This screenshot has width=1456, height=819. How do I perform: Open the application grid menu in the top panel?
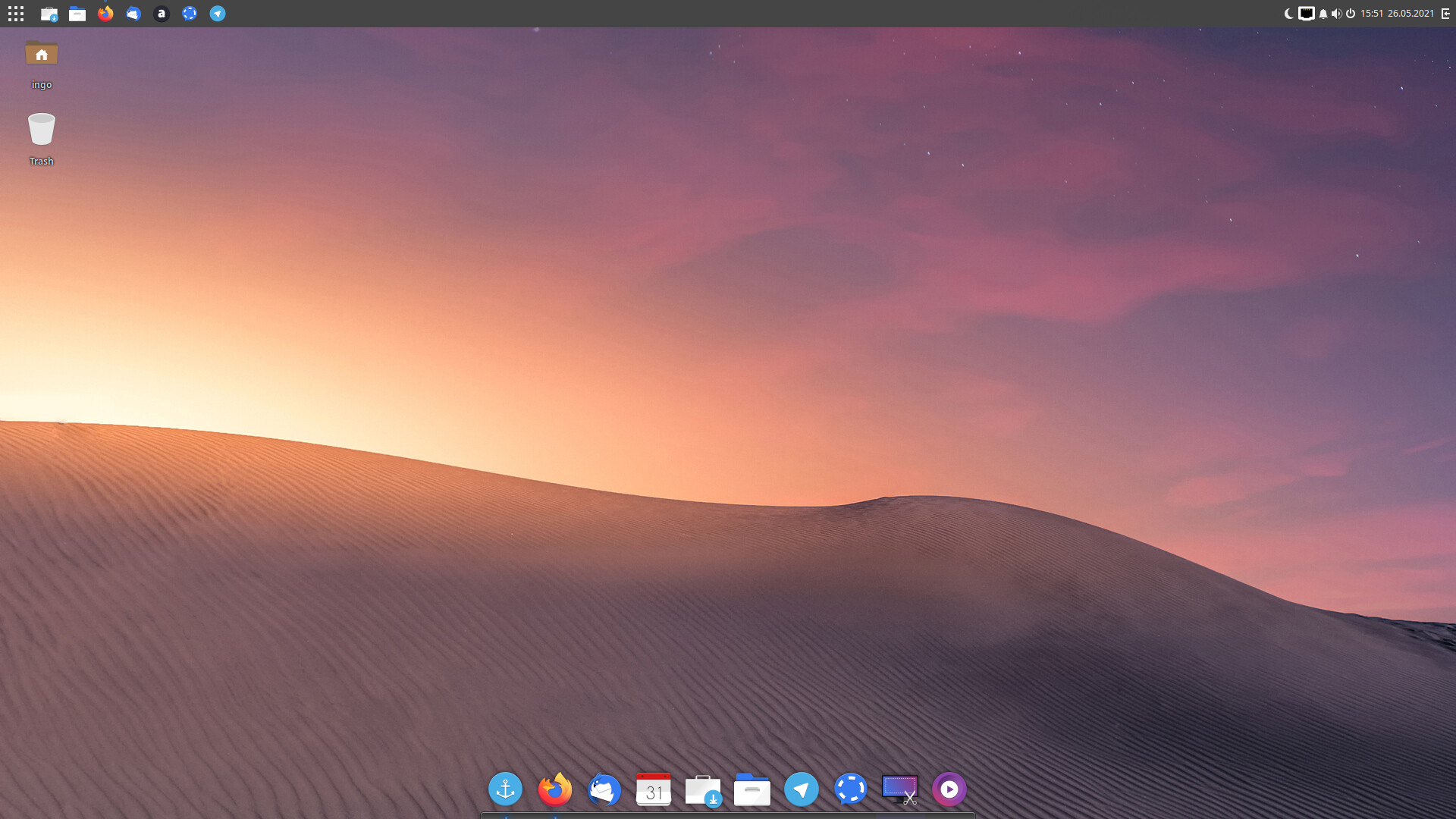click(x=16, y=14)
